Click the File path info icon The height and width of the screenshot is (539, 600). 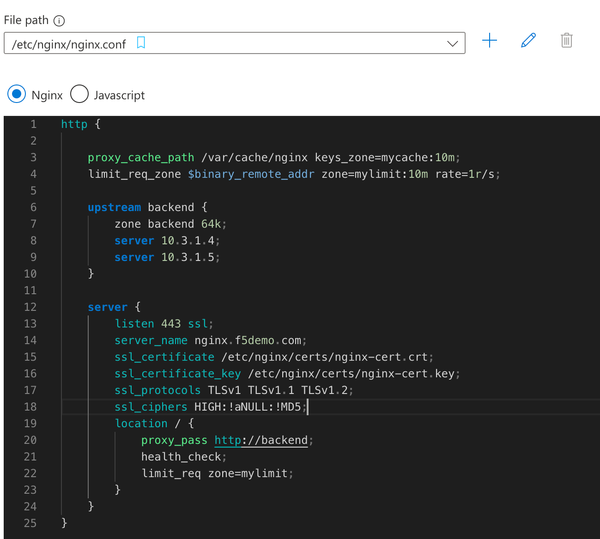(x=59, y=20)
